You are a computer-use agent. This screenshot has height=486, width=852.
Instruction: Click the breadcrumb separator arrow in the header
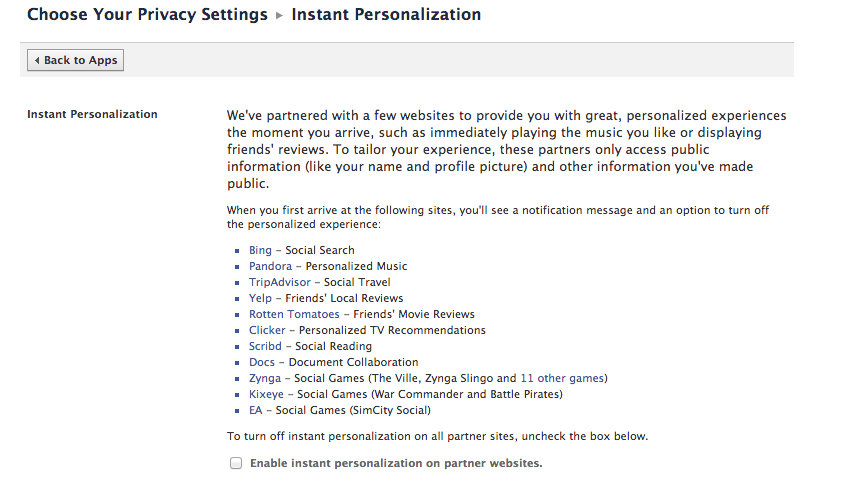click(x=280, y=16)
